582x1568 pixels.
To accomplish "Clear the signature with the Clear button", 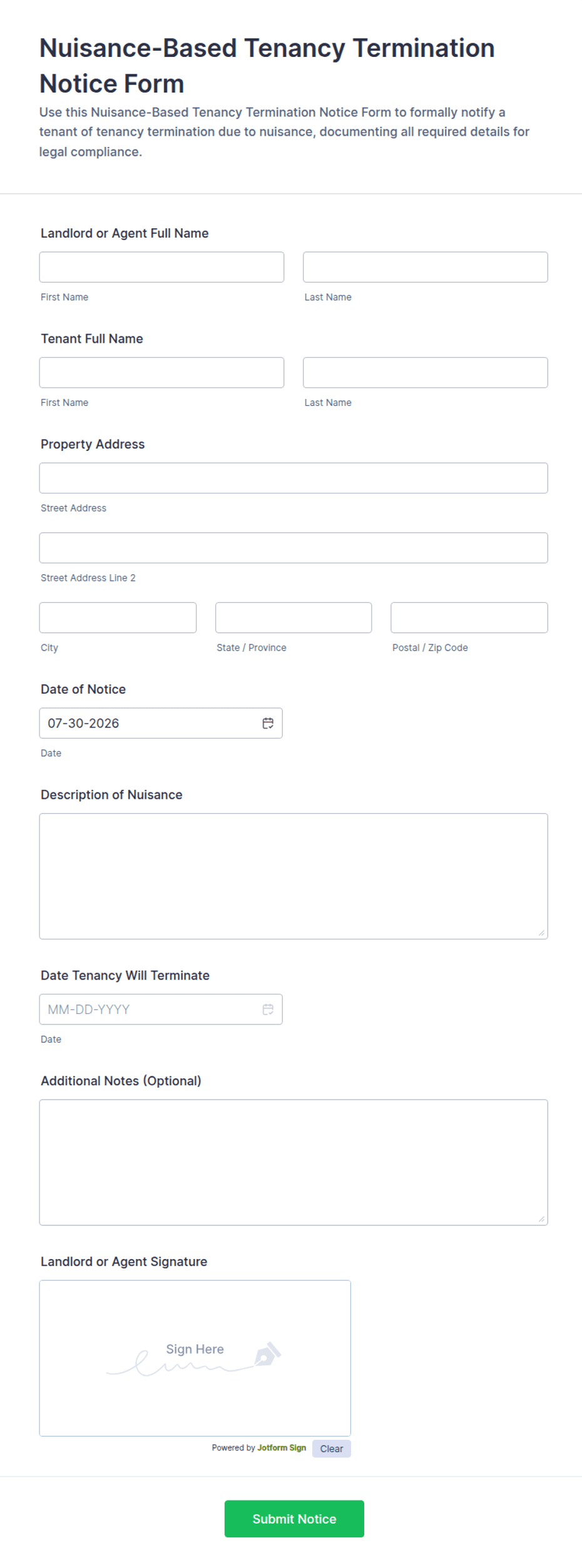I will 332,1449.
